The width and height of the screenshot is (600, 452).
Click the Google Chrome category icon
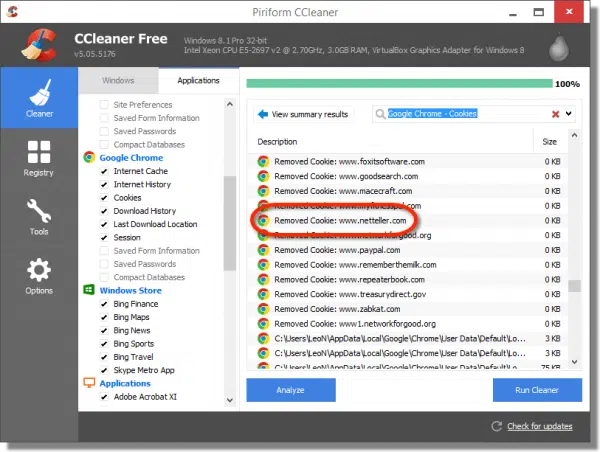89,157
